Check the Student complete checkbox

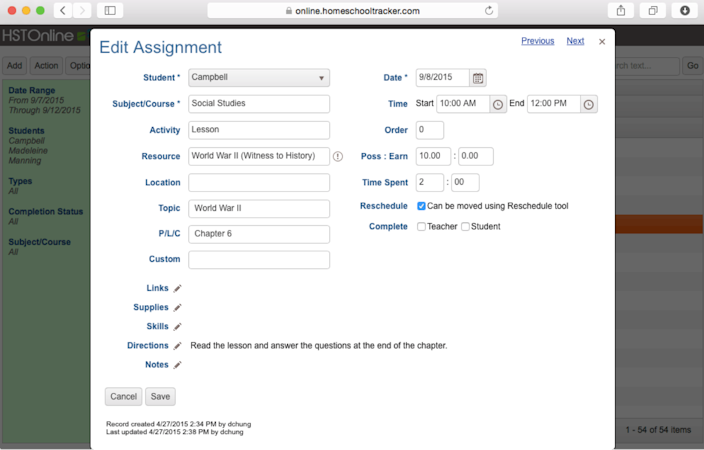point(466,227)
